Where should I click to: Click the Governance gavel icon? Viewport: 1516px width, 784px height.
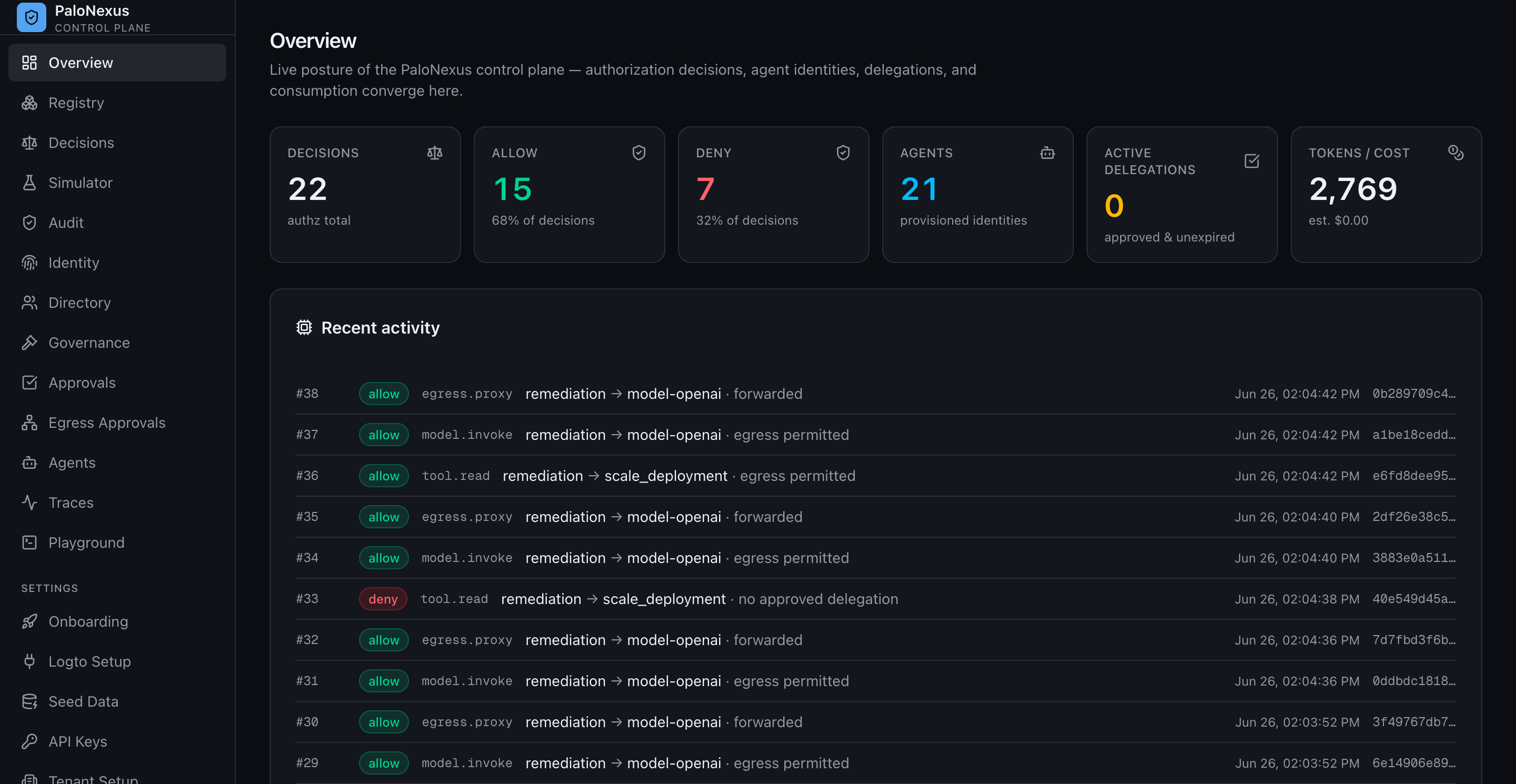(29, 343)
